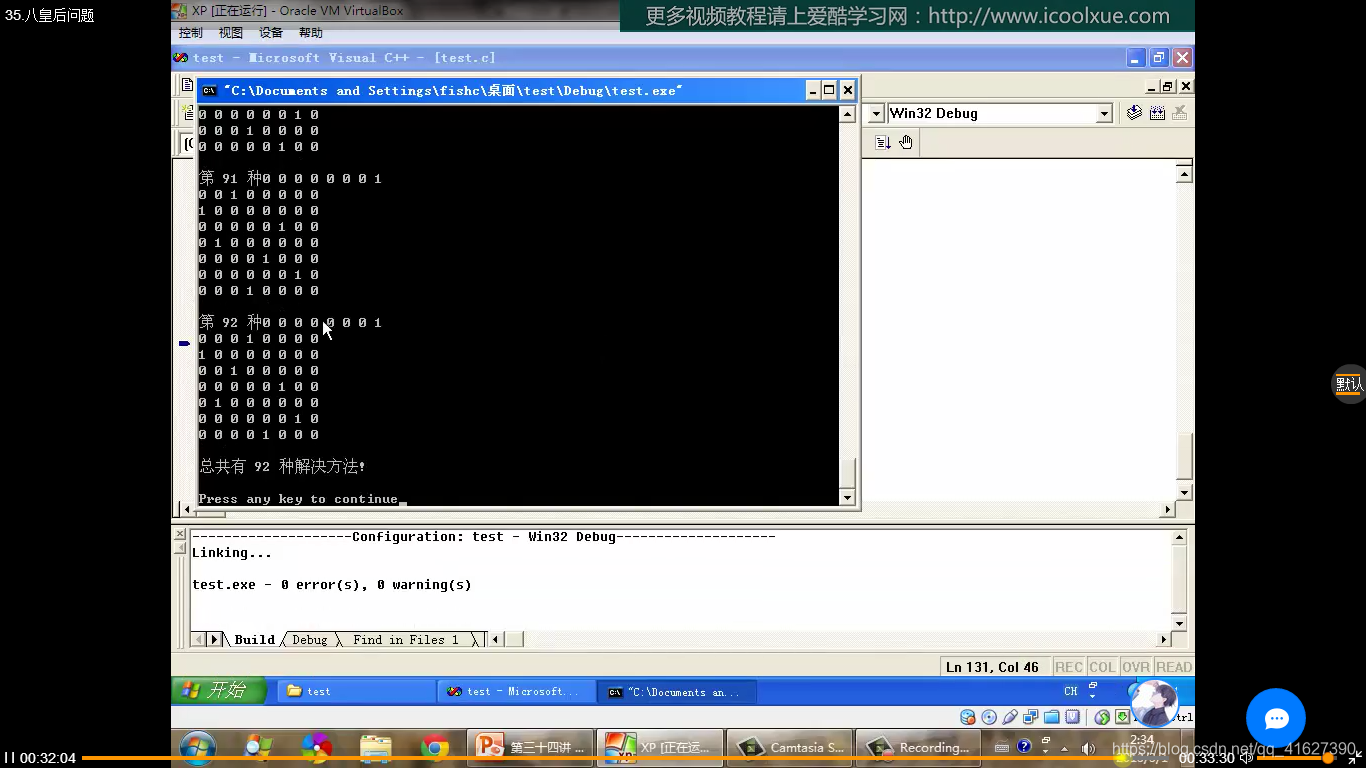
Task: Click the OVR indicator in the status bar
Action: (x=1135, y=667)
